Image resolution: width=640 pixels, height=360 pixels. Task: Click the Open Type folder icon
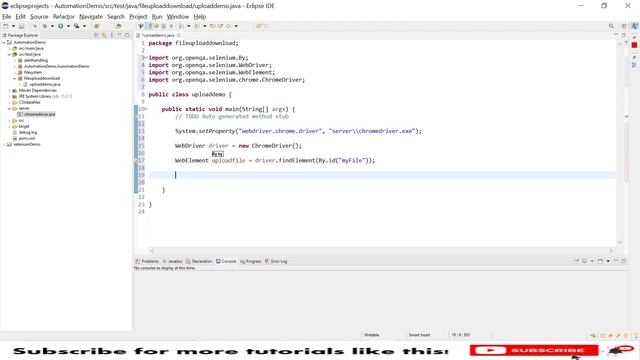tap(118, 26)
